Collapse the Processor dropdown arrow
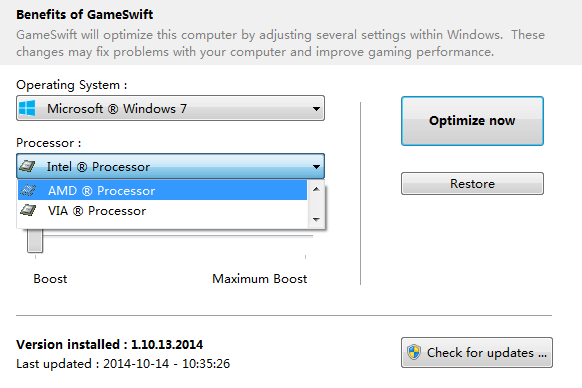 tap(316, 167)
